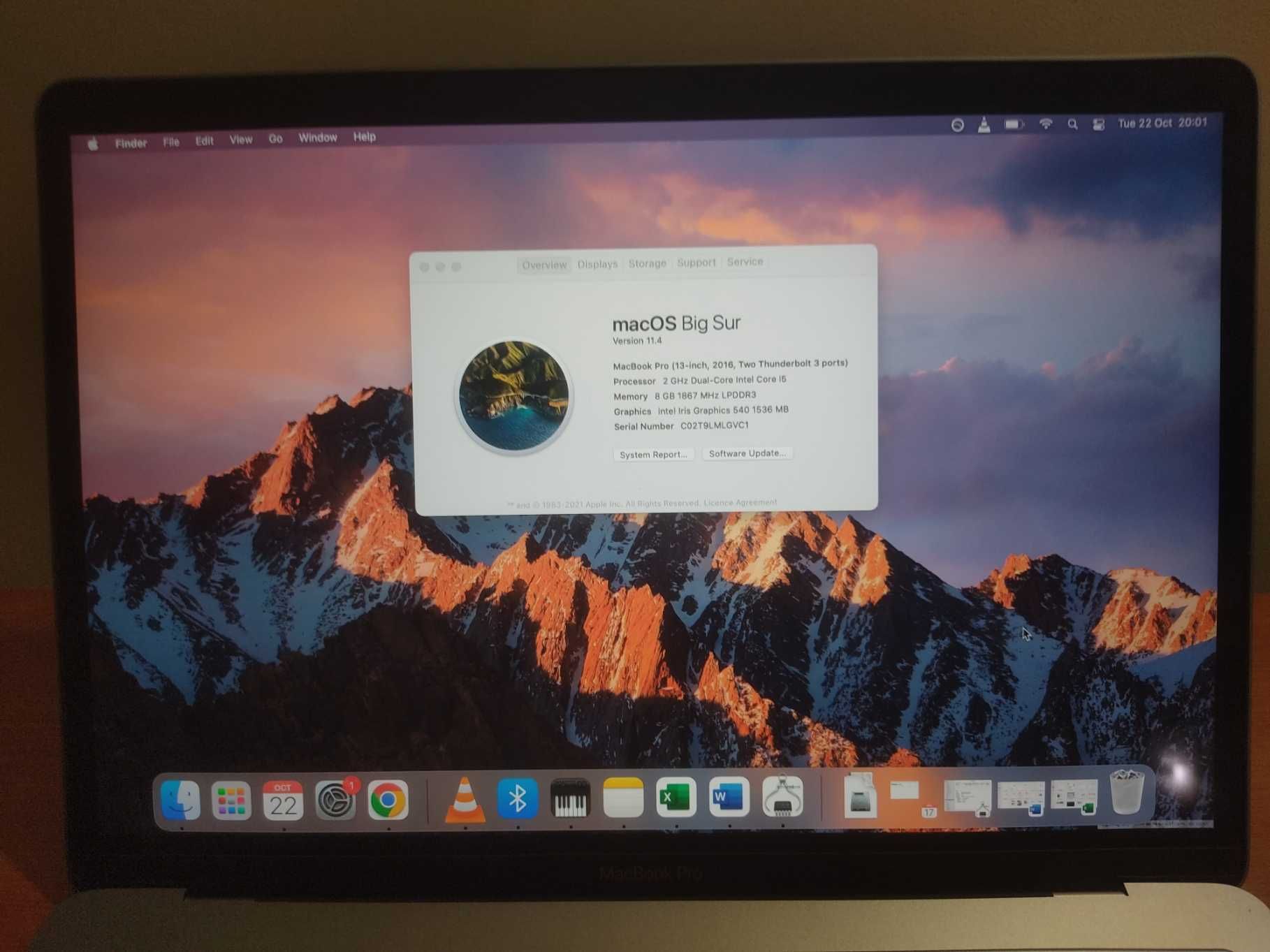Click the Software Update... button

[747, 453]
